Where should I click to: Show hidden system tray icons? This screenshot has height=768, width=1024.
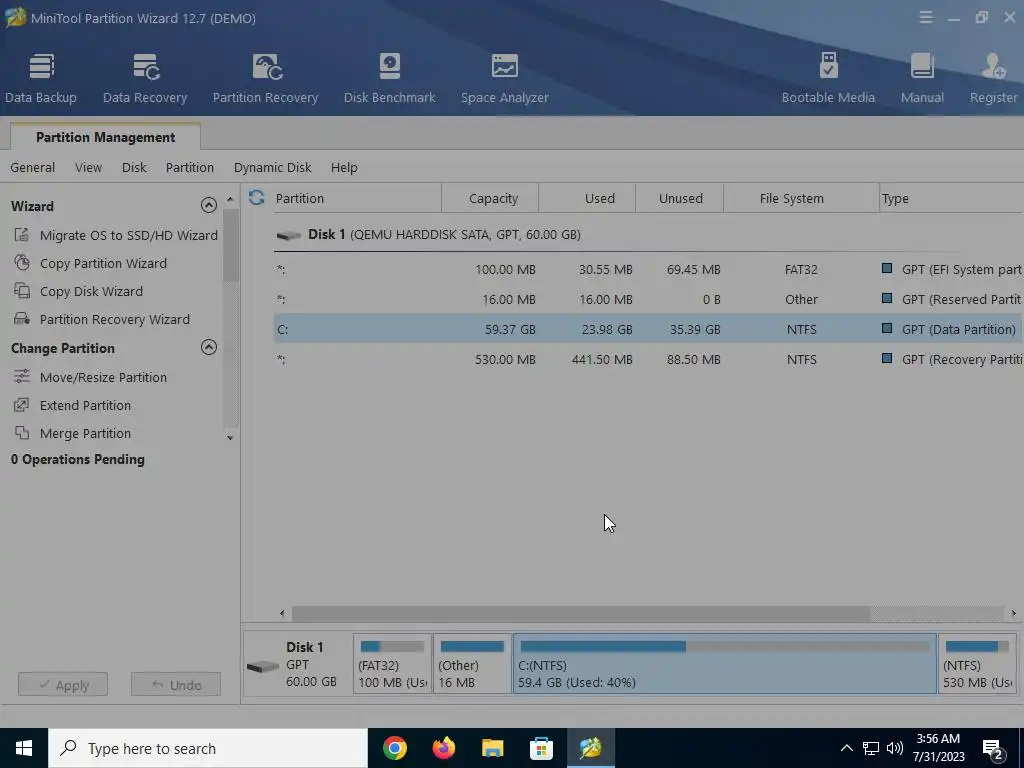(x=846, y=748)
